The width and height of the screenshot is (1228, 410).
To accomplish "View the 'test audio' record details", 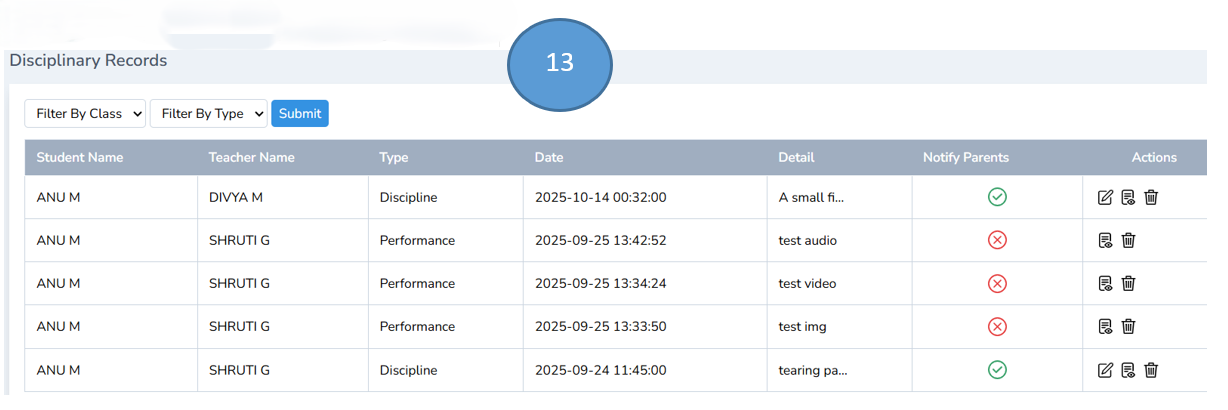I will coord(1105,241).
